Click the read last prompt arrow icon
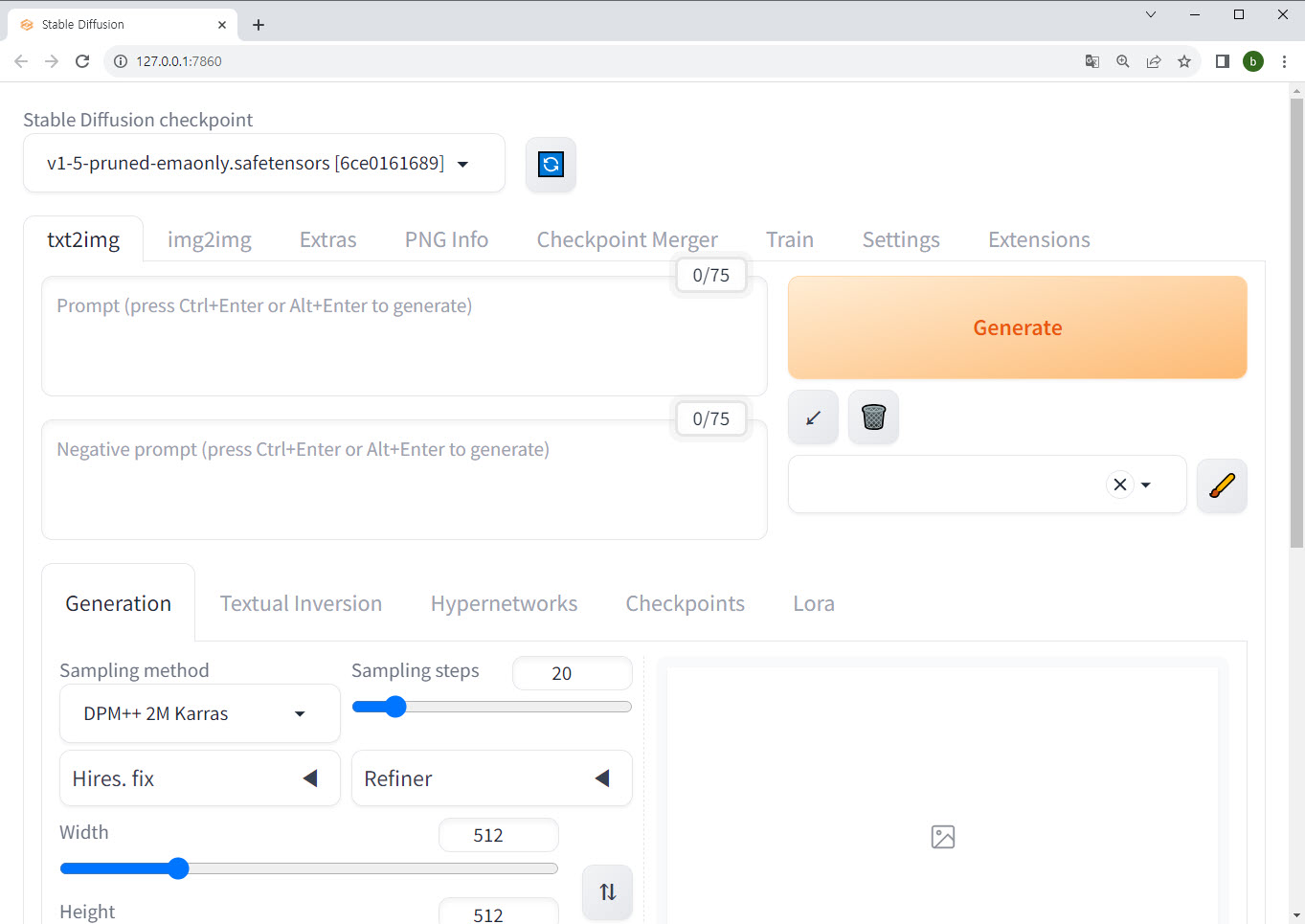The height and width of the screenshot is (924, 1305). (813, 417)
